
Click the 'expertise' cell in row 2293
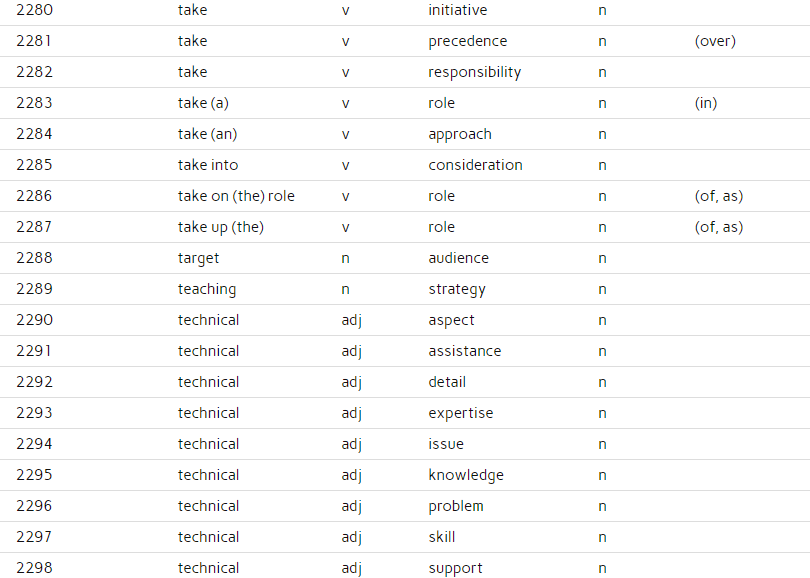click(461, 413)
